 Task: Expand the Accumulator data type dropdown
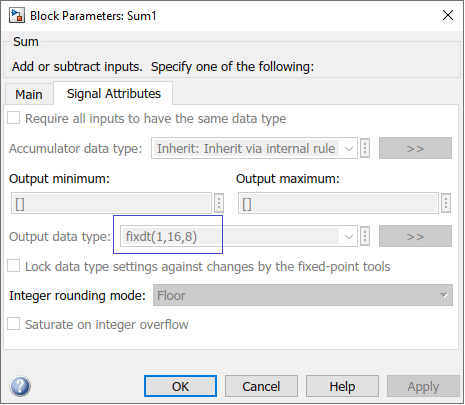349,148
